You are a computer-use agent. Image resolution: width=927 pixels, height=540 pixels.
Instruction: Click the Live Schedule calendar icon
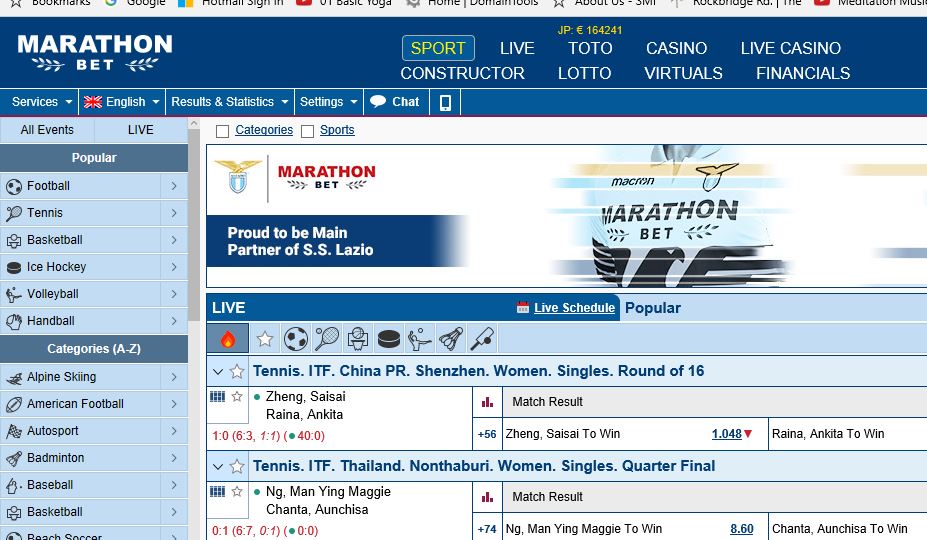(523, 308)
